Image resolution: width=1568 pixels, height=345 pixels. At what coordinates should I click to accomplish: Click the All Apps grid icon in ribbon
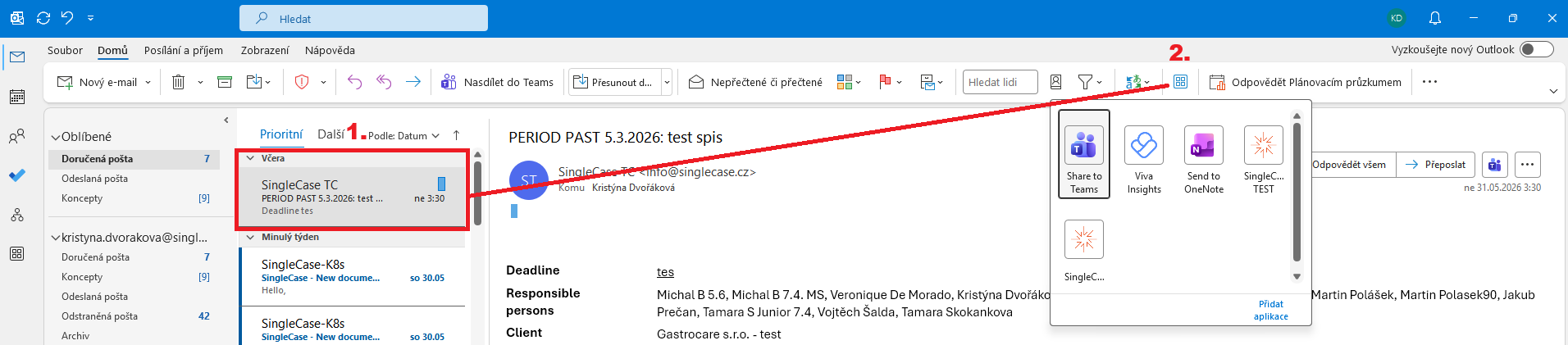(1180, 82)
